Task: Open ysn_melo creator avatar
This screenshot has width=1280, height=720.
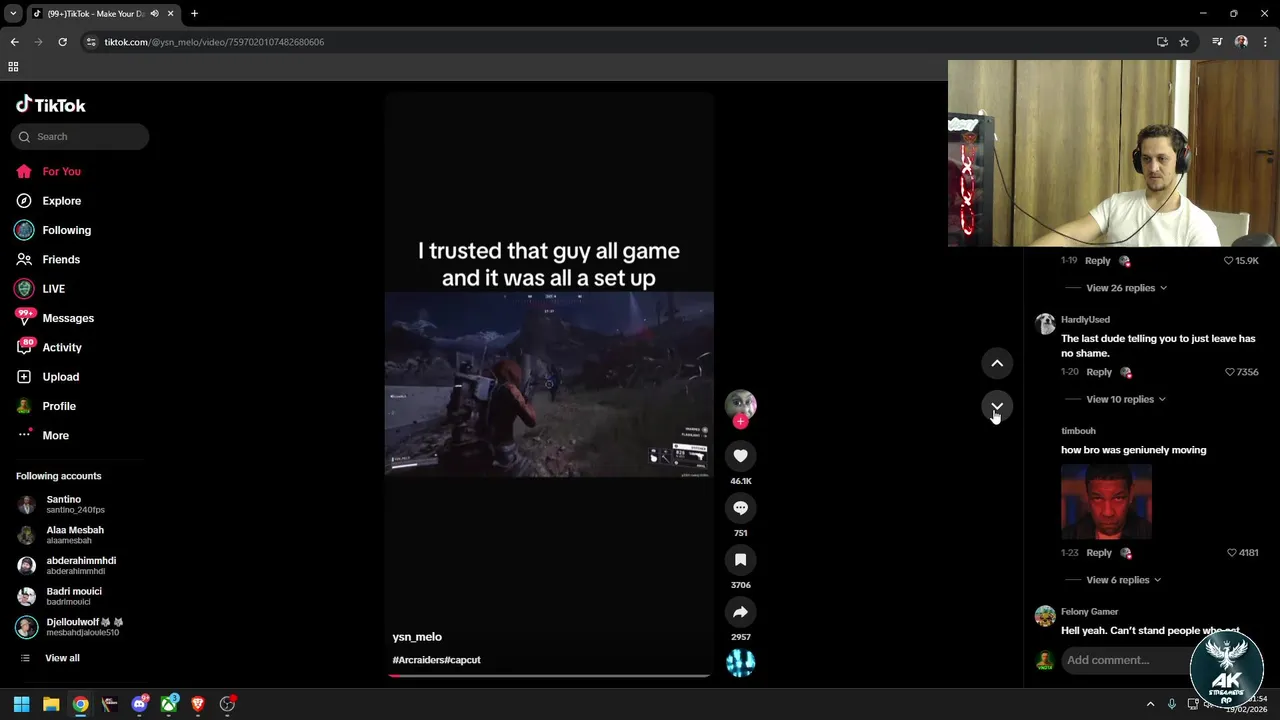Action: click(x=740, y=404)
